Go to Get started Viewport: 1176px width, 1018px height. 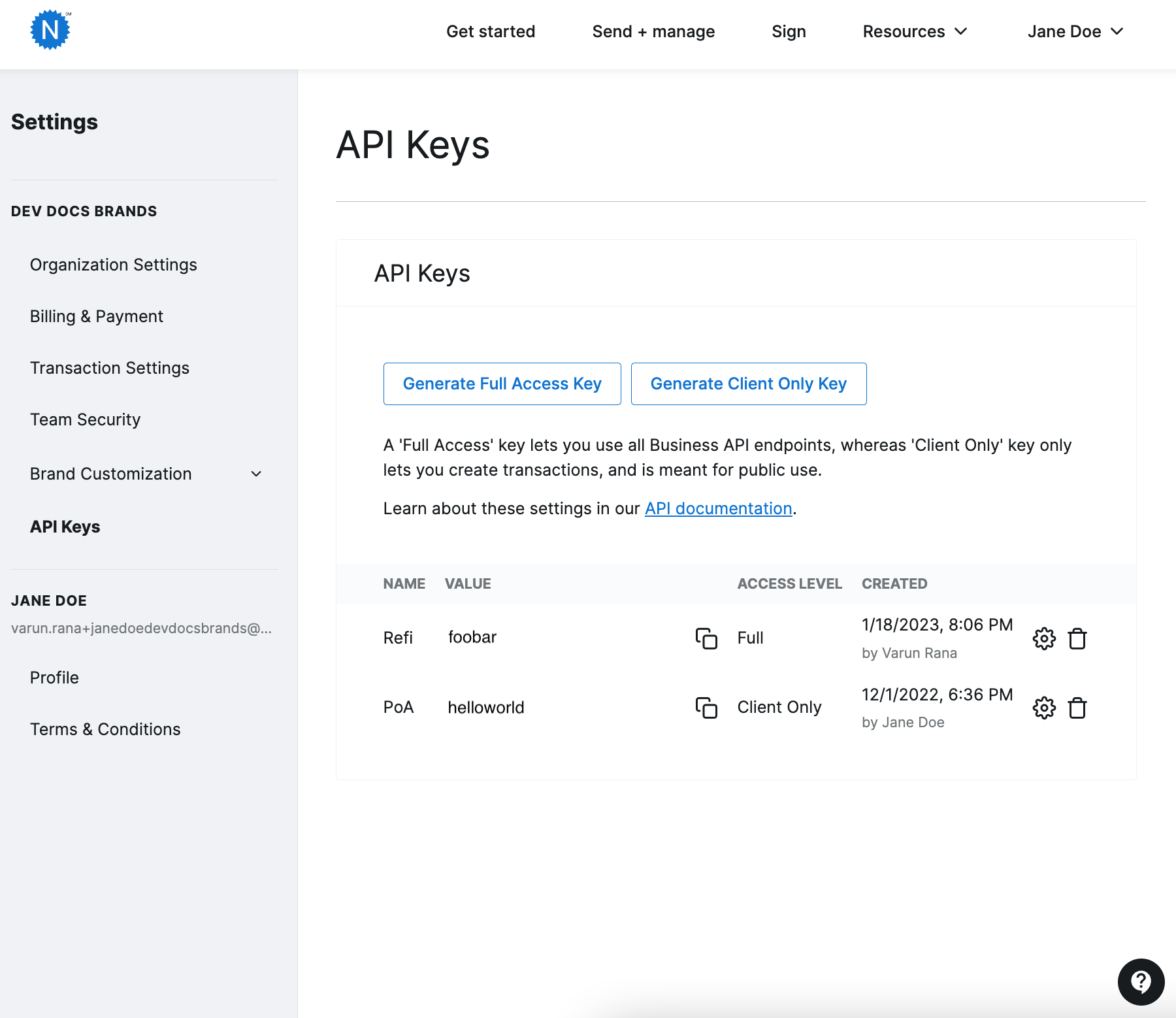pos(491,31)
